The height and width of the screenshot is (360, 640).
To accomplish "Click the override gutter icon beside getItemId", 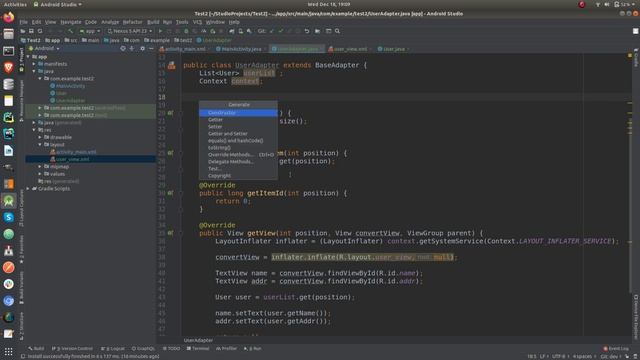I will tap(171, 193).
